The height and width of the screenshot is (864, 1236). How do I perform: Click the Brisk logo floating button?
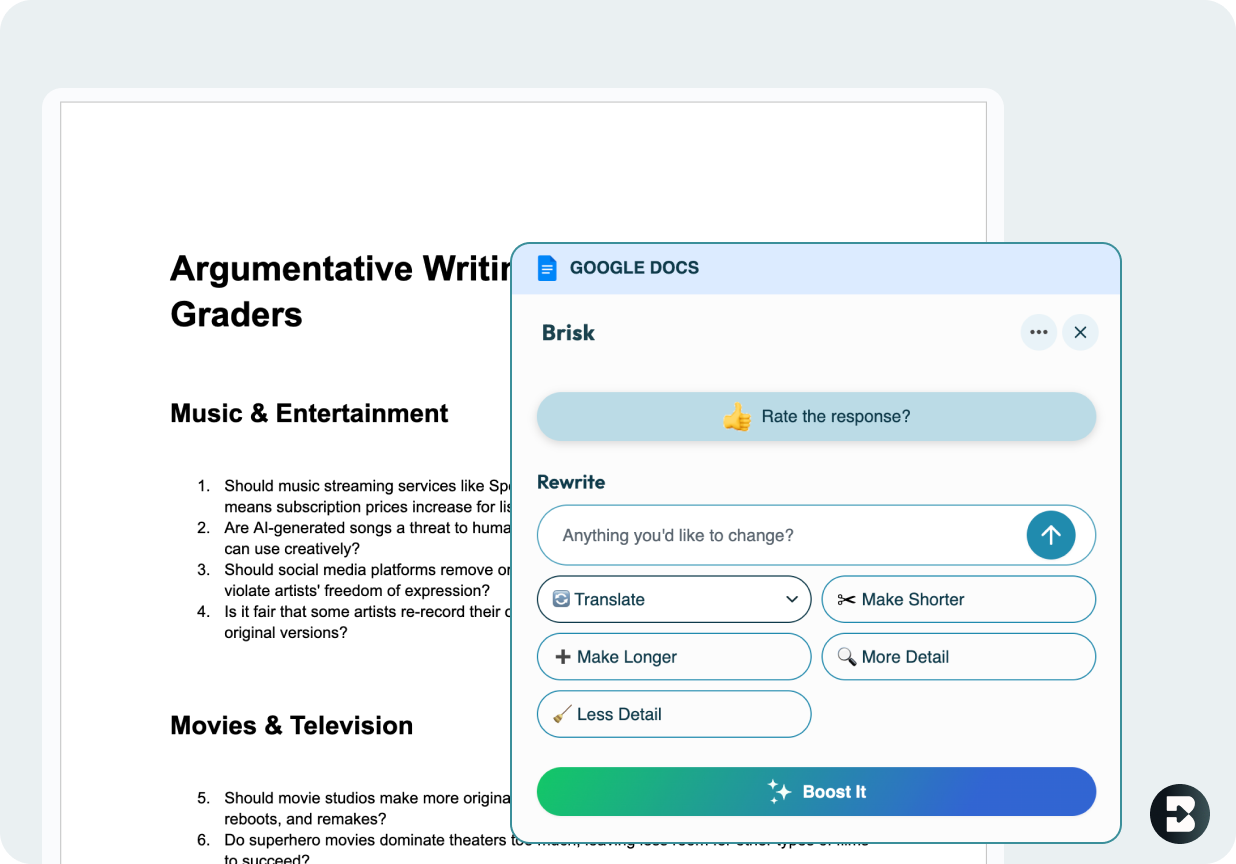pyautogui.click(x=1180, y=814)
